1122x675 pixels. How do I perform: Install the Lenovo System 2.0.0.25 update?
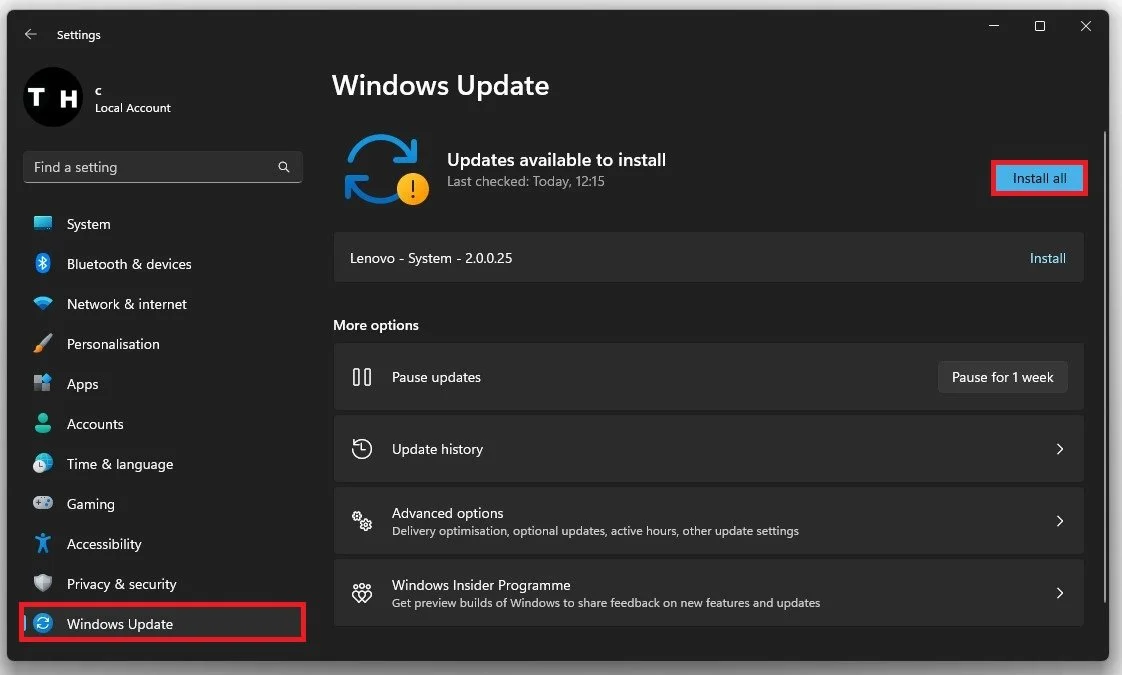[1048, 258]
